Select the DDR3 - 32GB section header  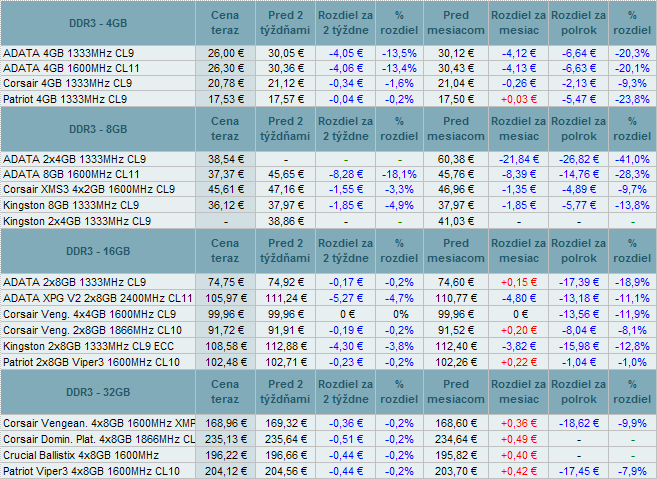point(98,392)
